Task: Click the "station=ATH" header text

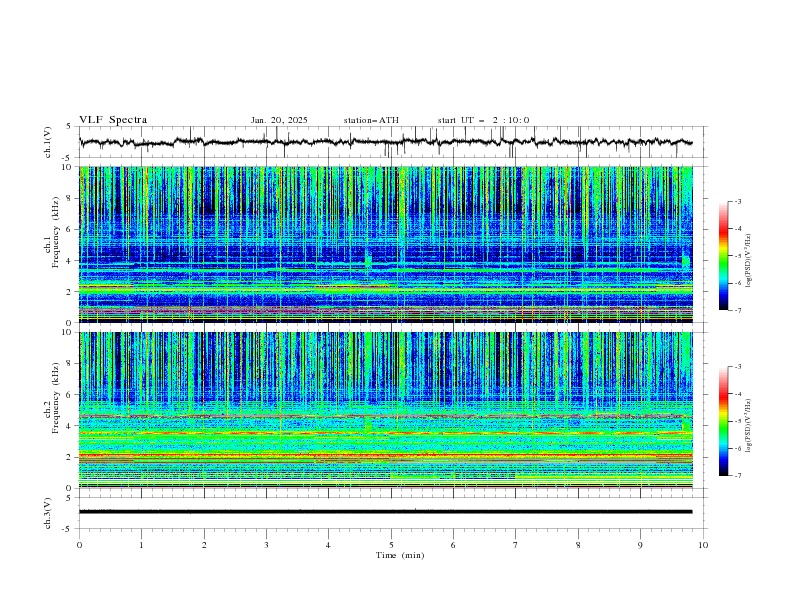Action: [371, 120]
